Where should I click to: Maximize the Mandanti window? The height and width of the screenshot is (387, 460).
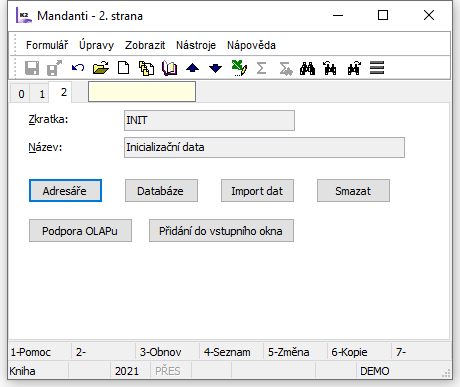[x=383, y=15]
